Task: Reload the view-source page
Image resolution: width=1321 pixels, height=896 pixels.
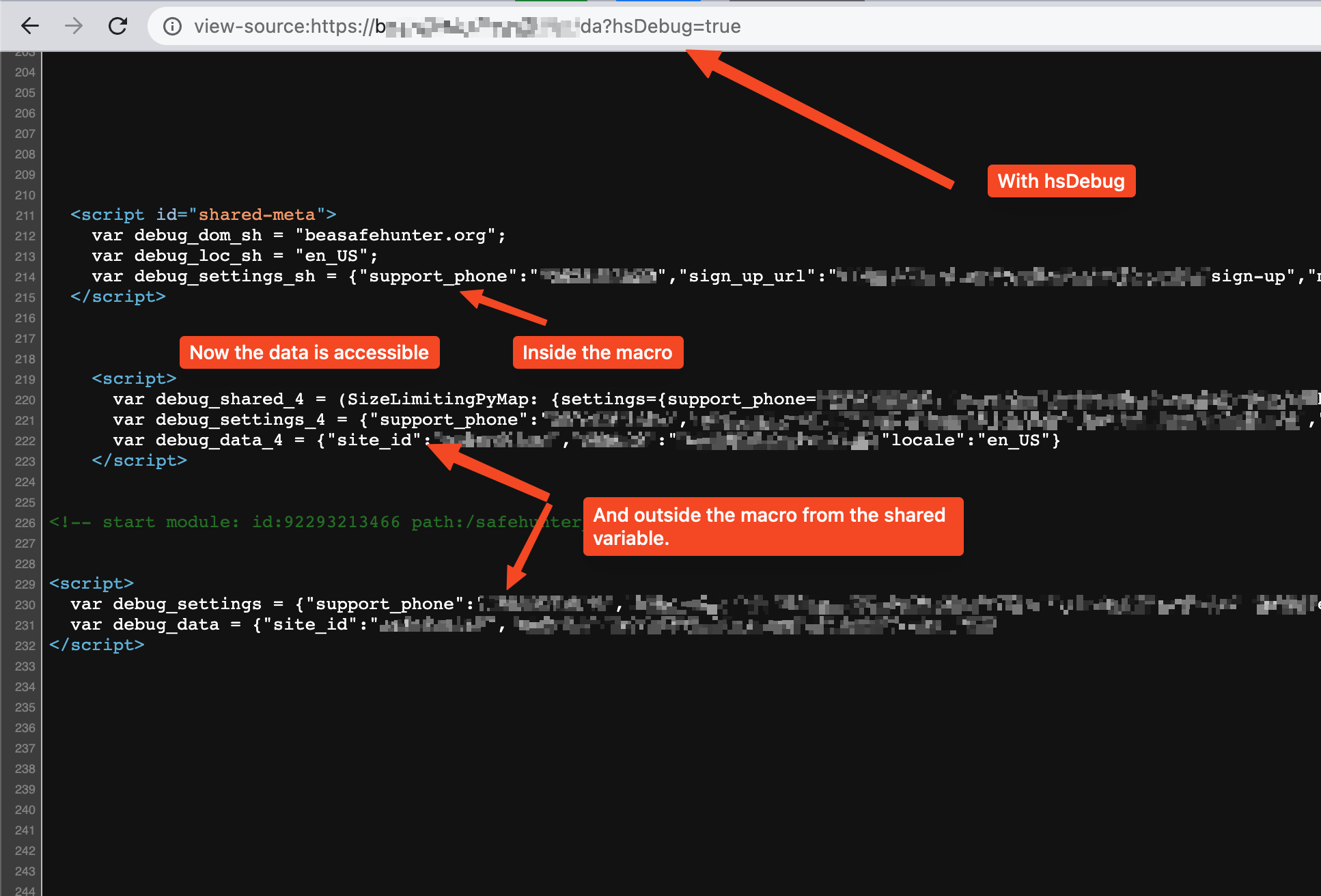Action: click(117, 26)
